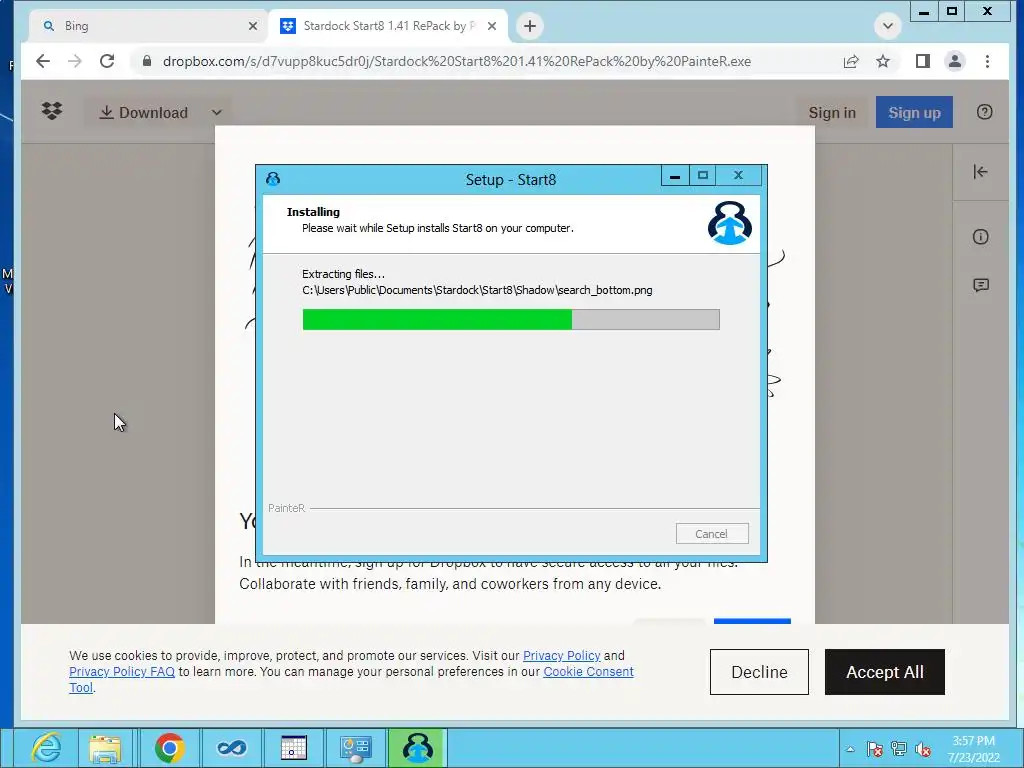Click the address bar URL
1024x768 pixels.
[456, 61]
